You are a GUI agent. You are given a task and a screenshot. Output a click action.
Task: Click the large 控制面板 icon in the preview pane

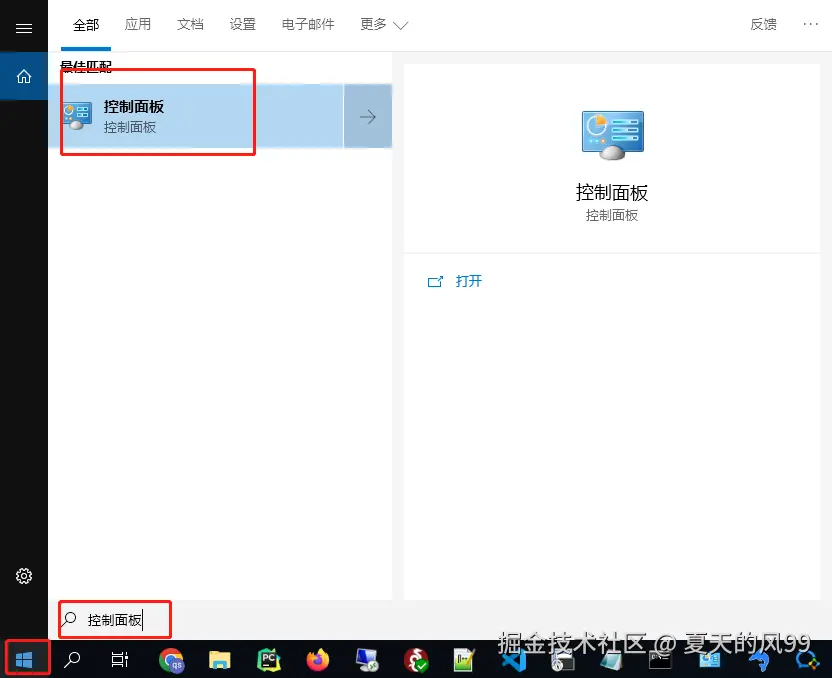[612, 135]
